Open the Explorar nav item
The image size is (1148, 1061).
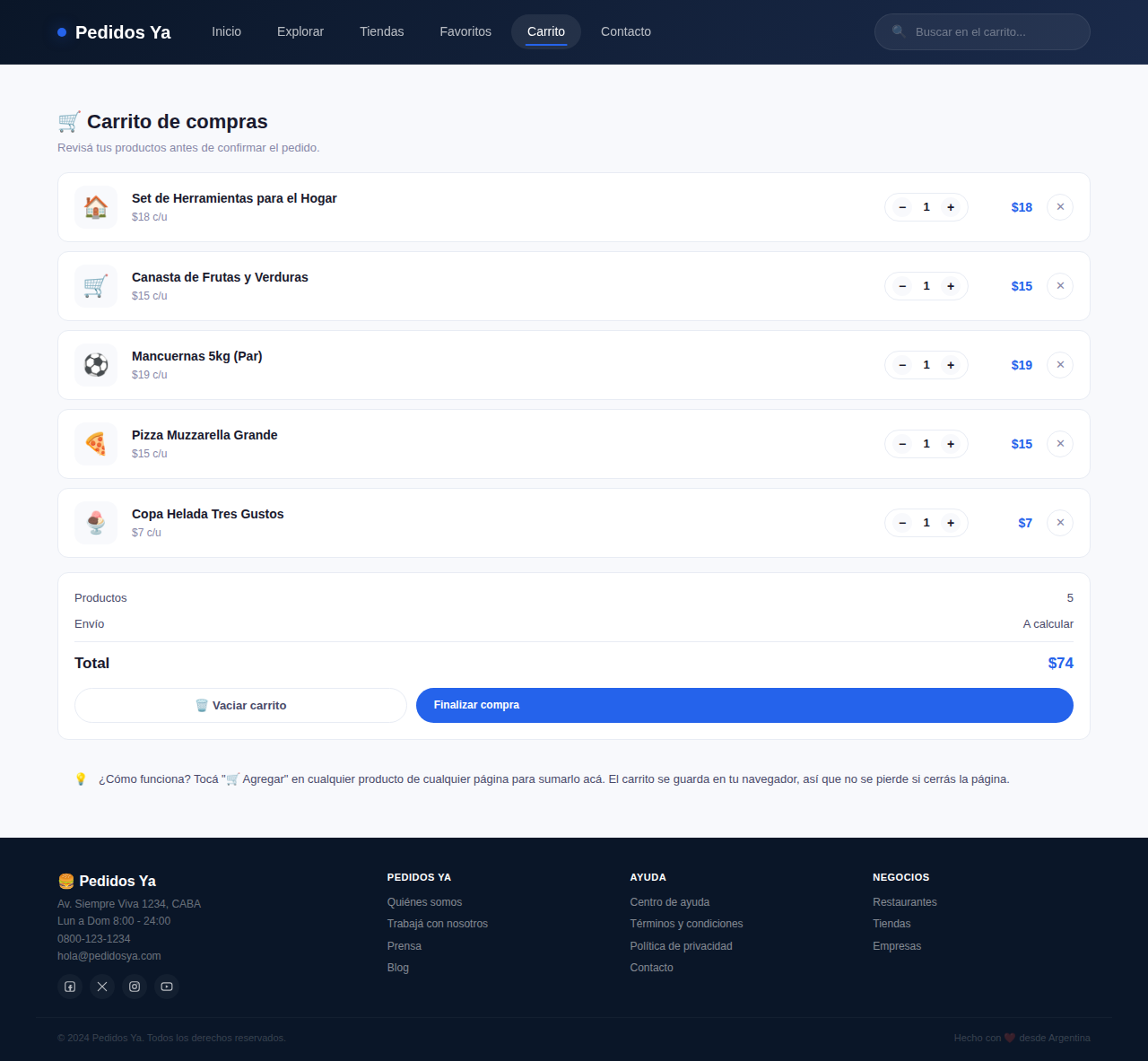[300, 31]
